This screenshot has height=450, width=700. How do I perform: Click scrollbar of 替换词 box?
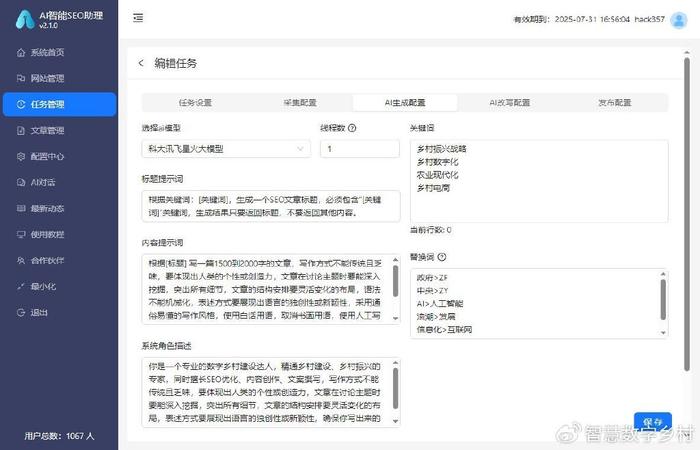tap(663, 300)
